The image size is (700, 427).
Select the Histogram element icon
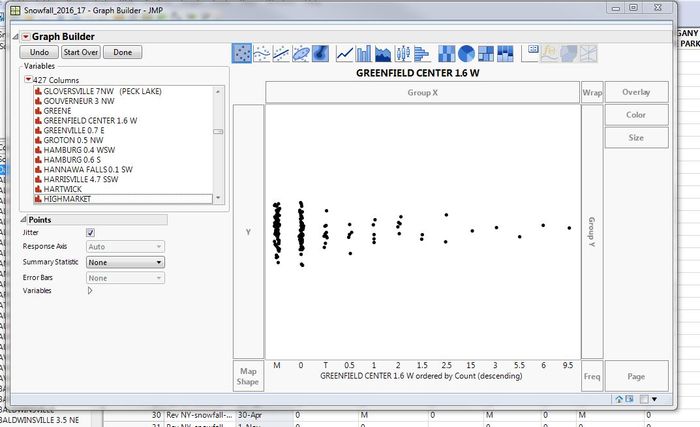[x=422, y=54]
